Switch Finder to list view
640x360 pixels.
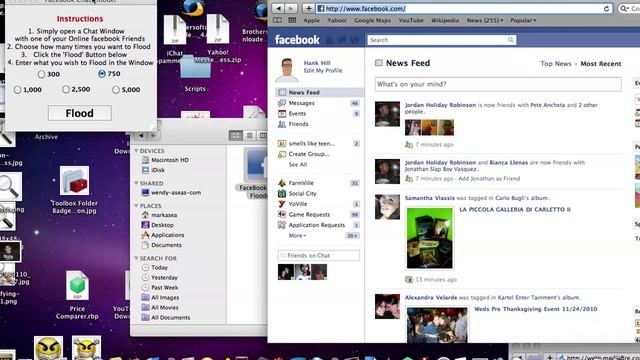[x=249, y=136]
